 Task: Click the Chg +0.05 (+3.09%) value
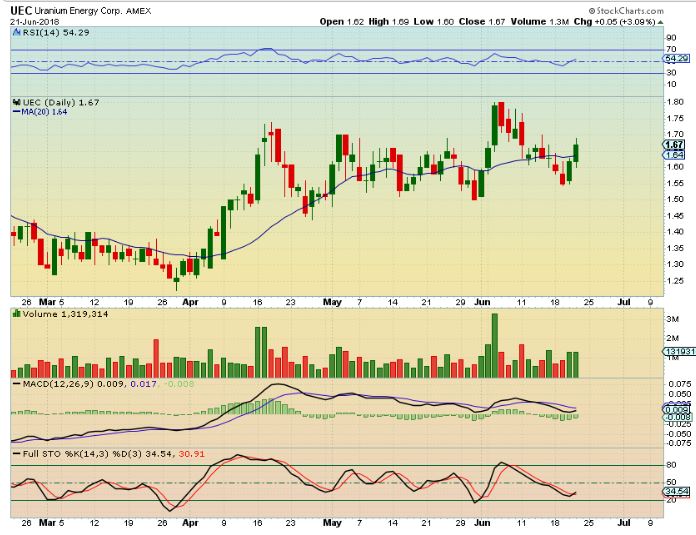(614, 22)
